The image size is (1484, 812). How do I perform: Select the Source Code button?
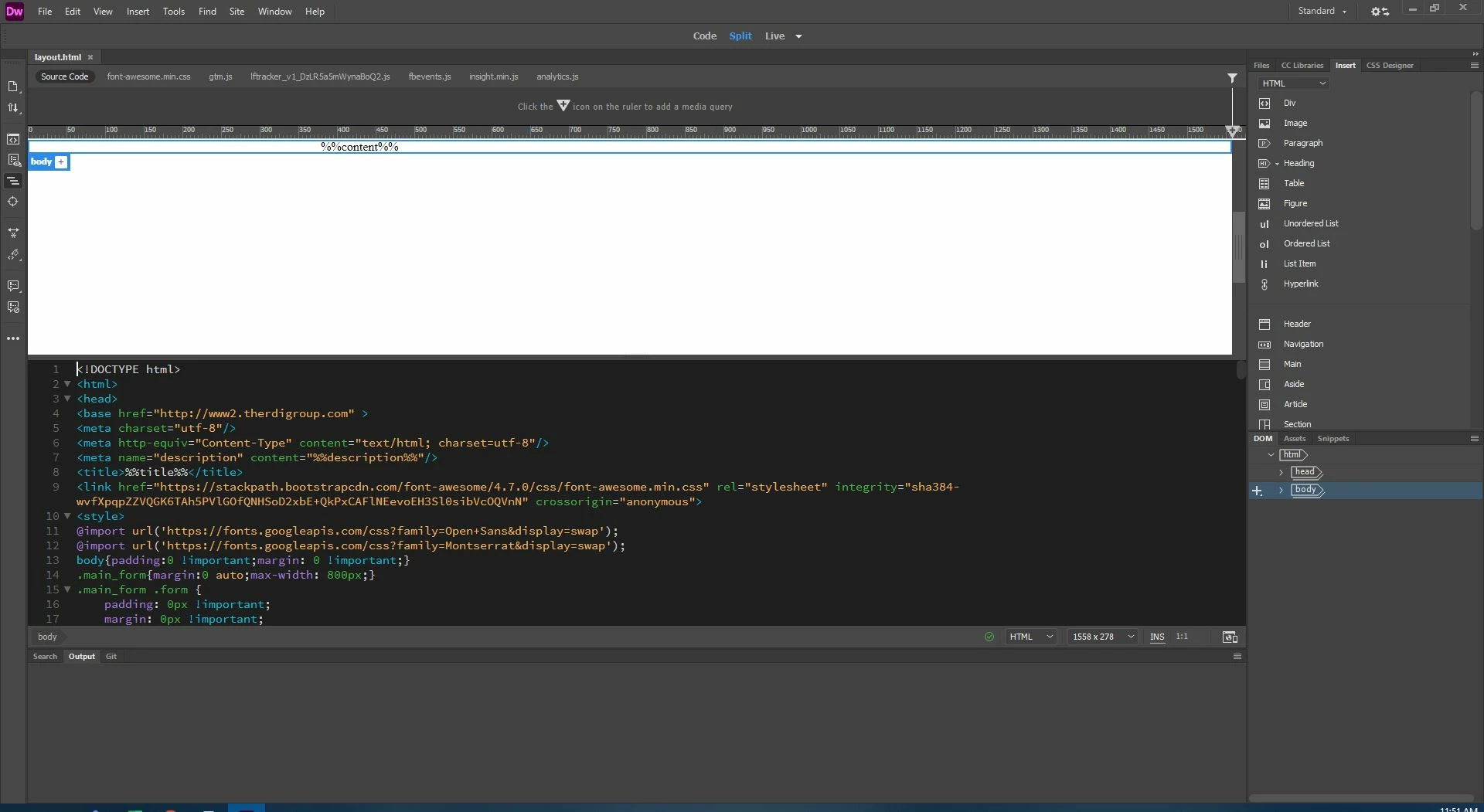pos(64,76)
